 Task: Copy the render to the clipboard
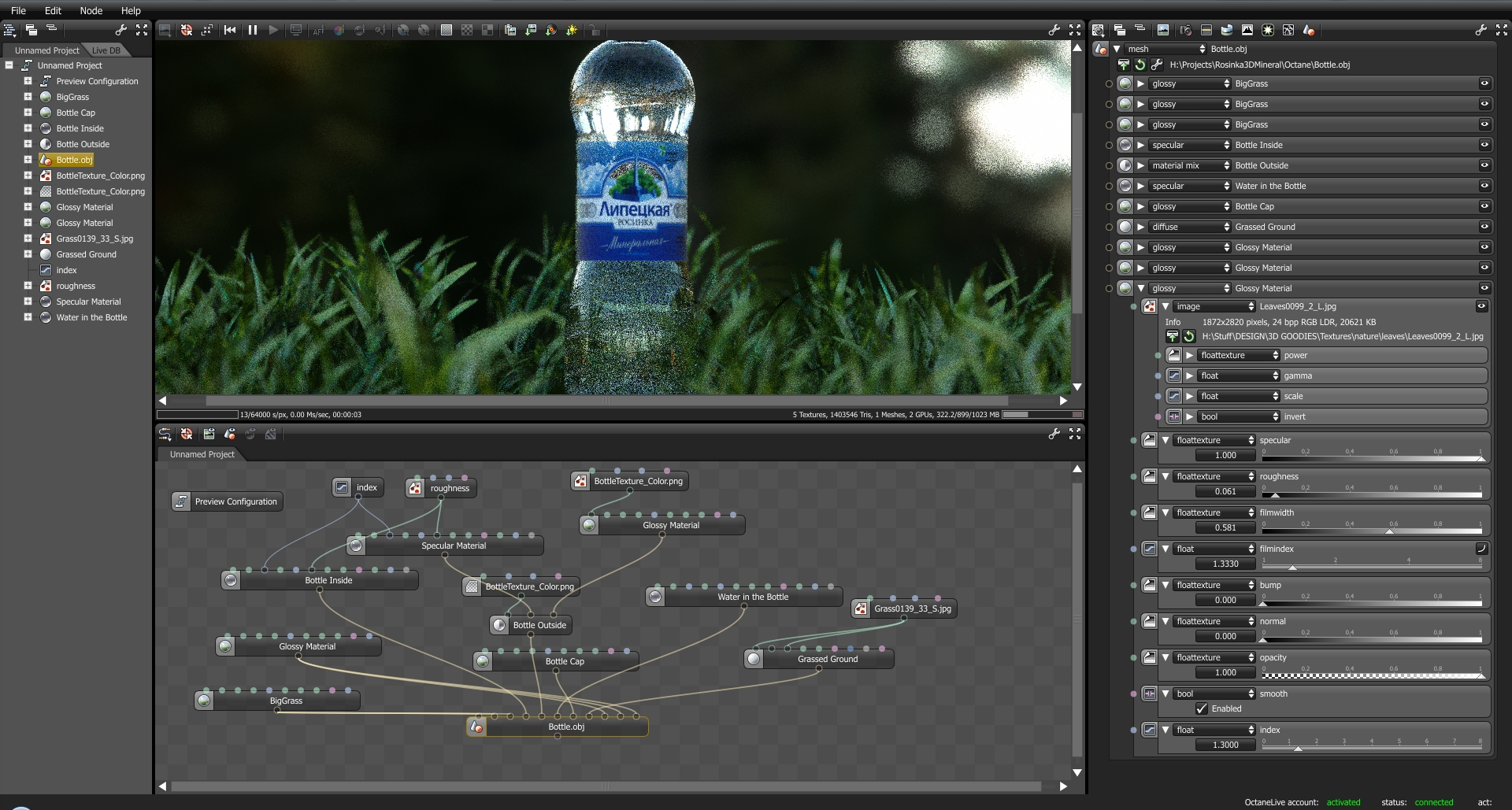point(510,30)
